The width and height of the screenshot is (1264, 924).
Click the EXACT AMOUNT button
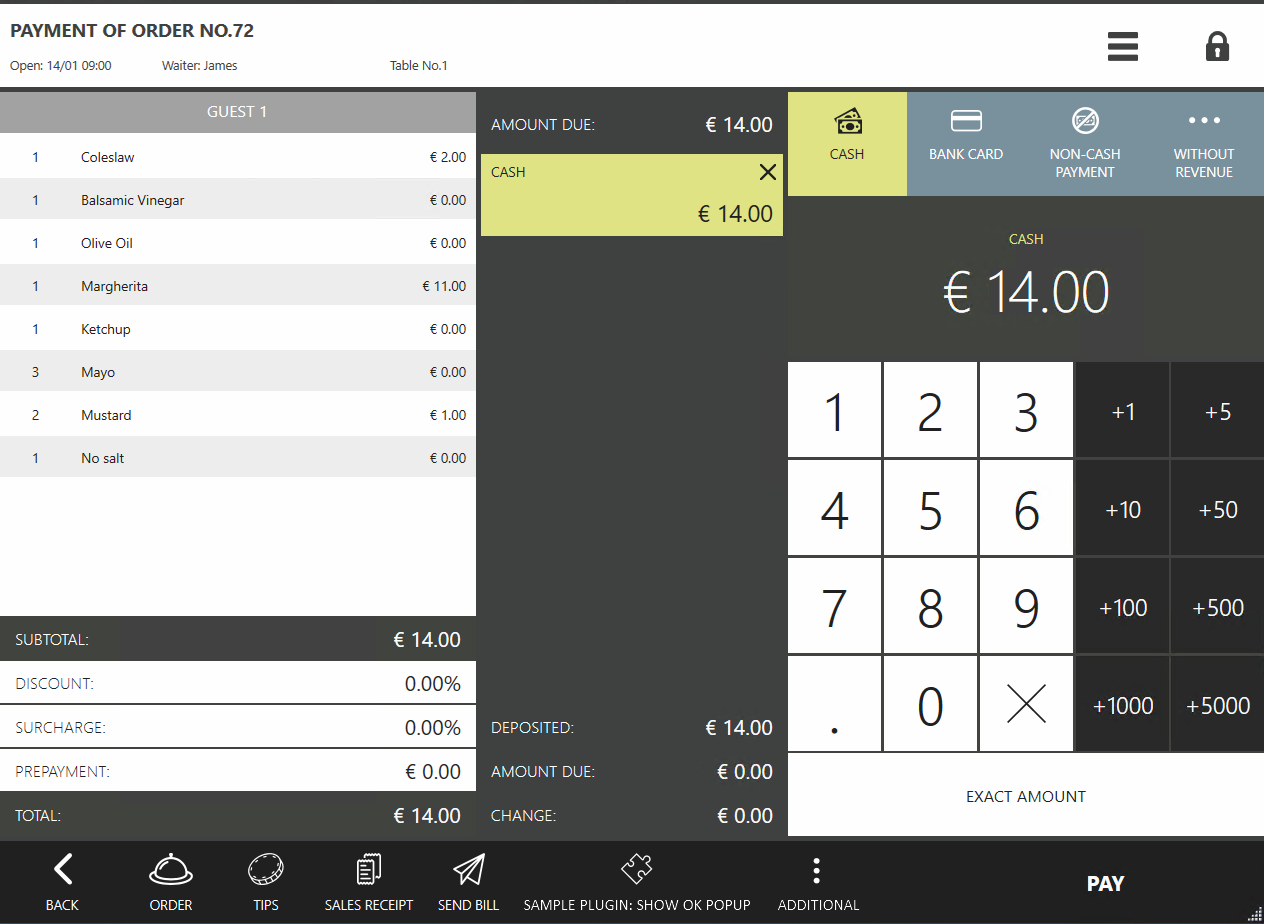tap(1026, 796)
